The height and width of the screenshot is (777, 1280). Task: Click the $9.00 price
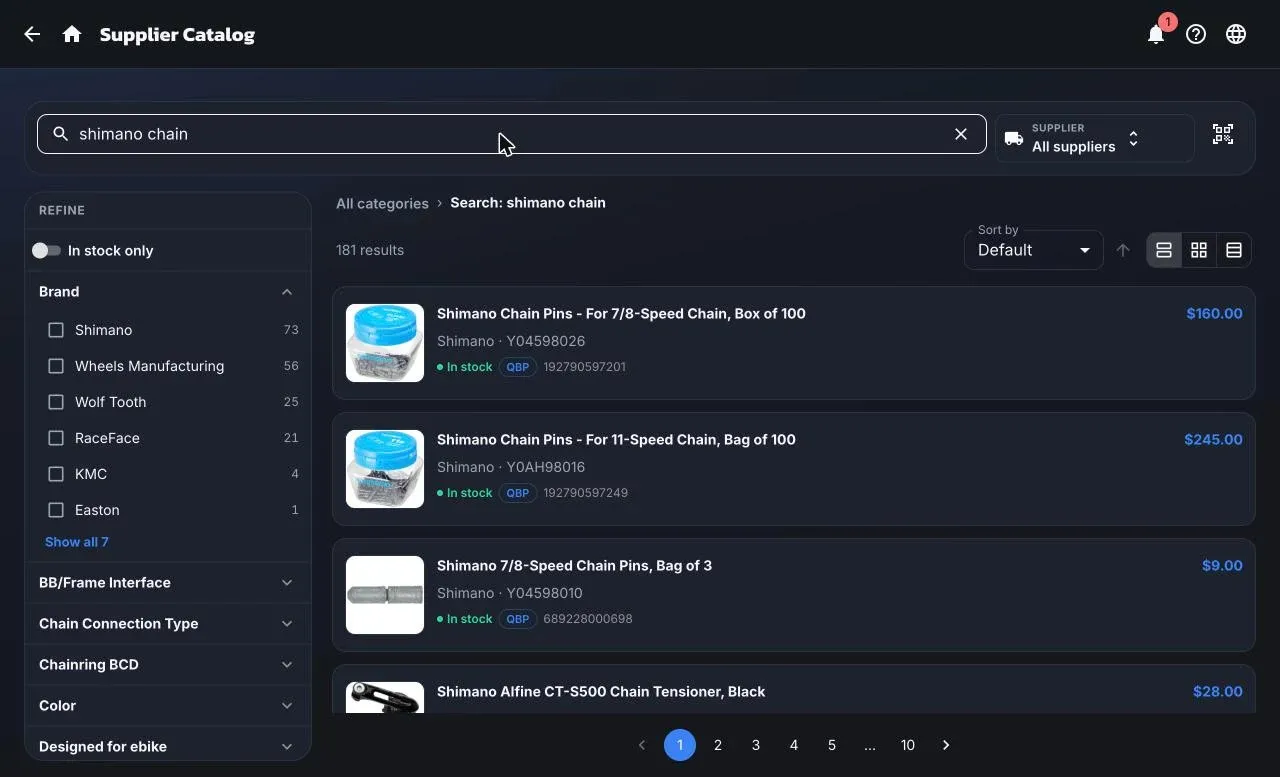1222,566
